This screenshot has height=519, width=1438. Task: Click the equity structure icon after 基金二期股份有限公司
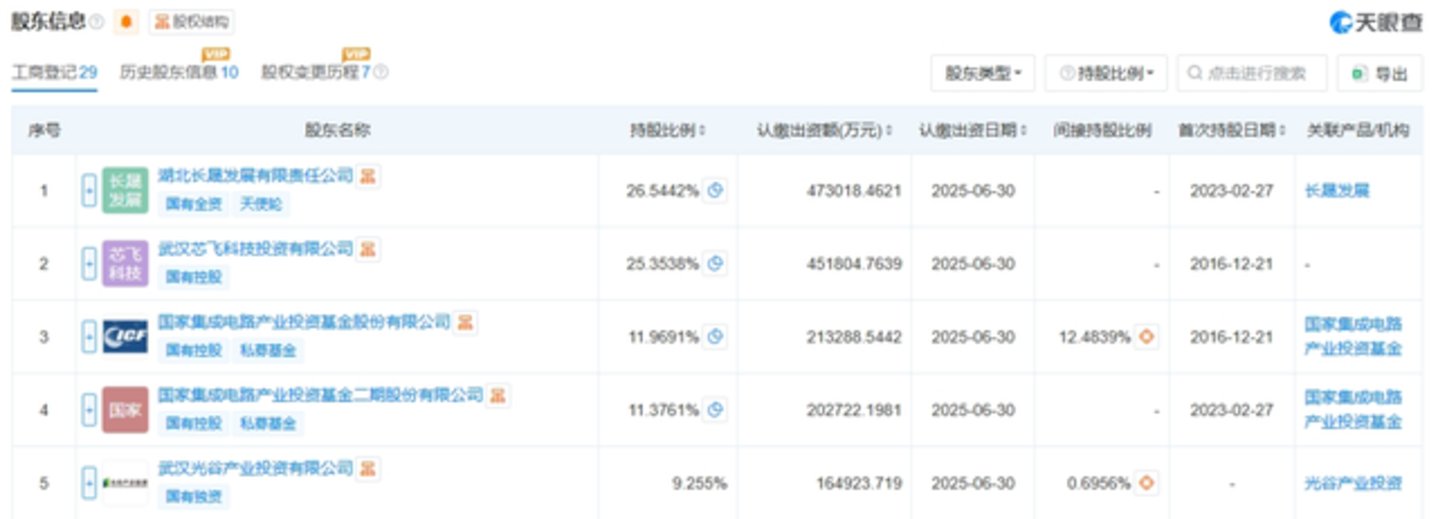(x=498, y=396)
